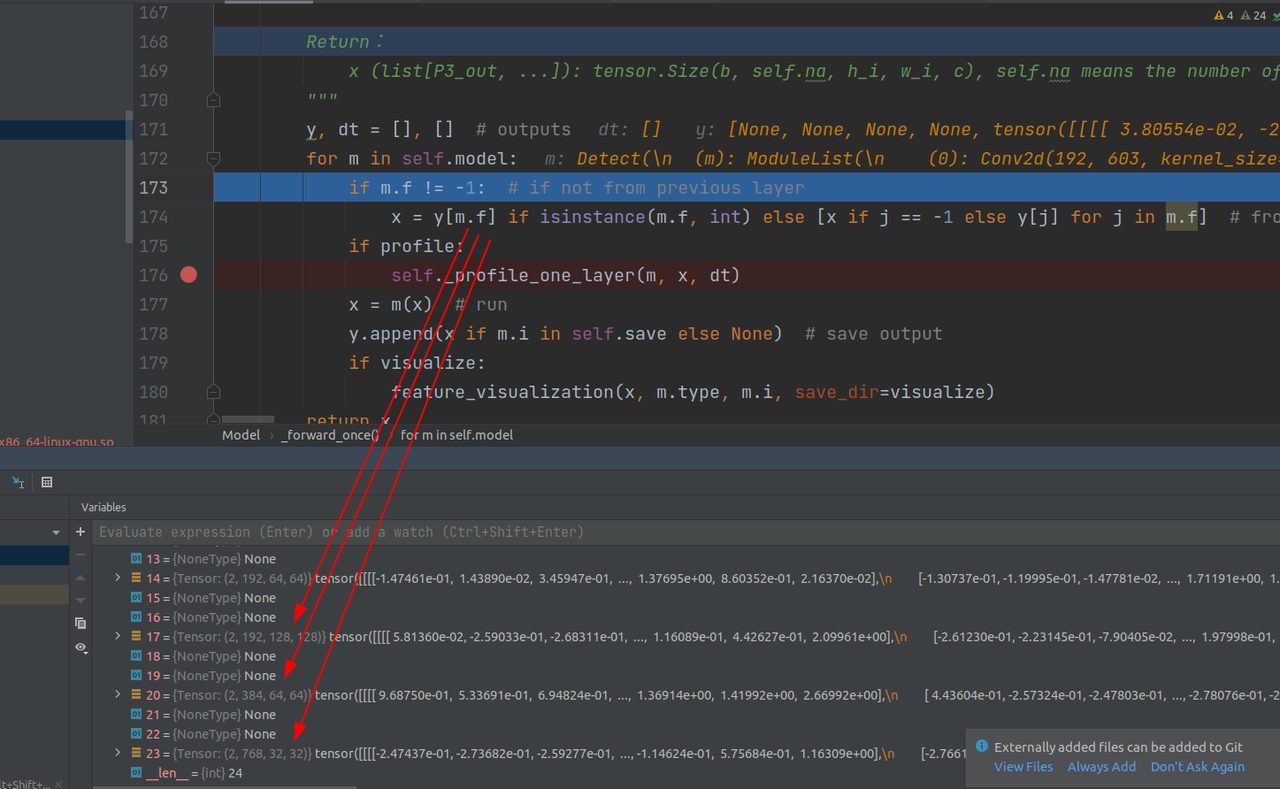Click the move watch up arrow
This screenshot has width=1280, height=789.
[81, 578]
